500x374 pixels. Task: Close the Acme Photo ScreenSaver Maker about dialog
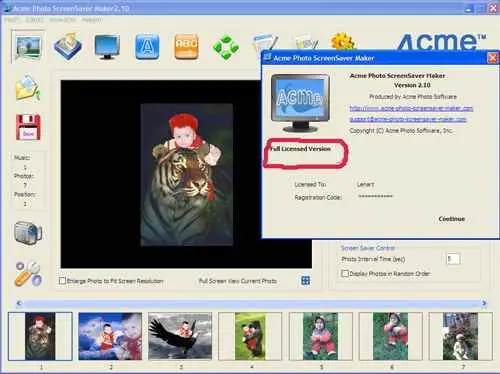click(492, 58)
